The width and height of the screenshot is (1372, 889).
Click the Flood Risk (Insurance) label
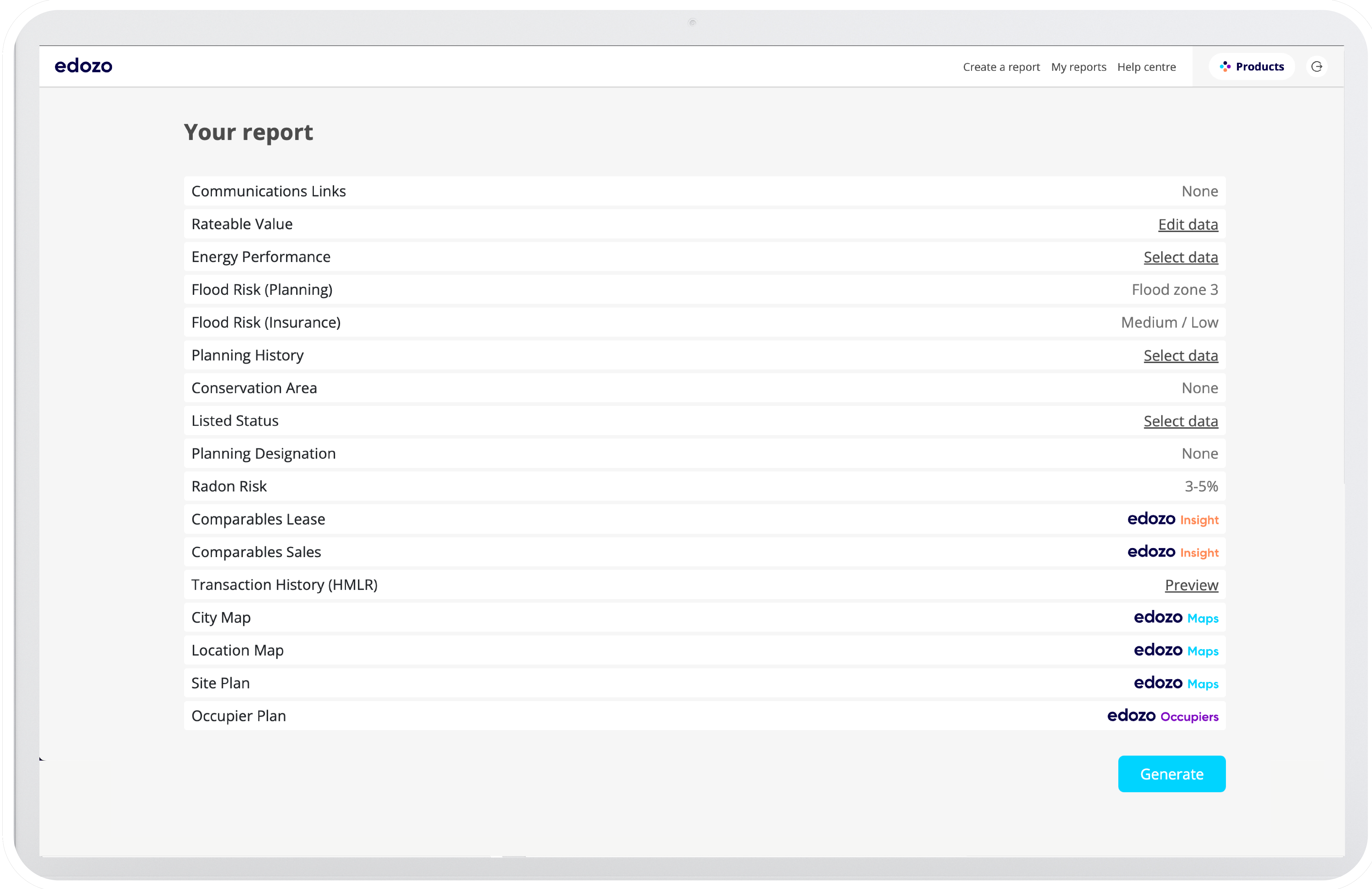[x=266, y=323]
